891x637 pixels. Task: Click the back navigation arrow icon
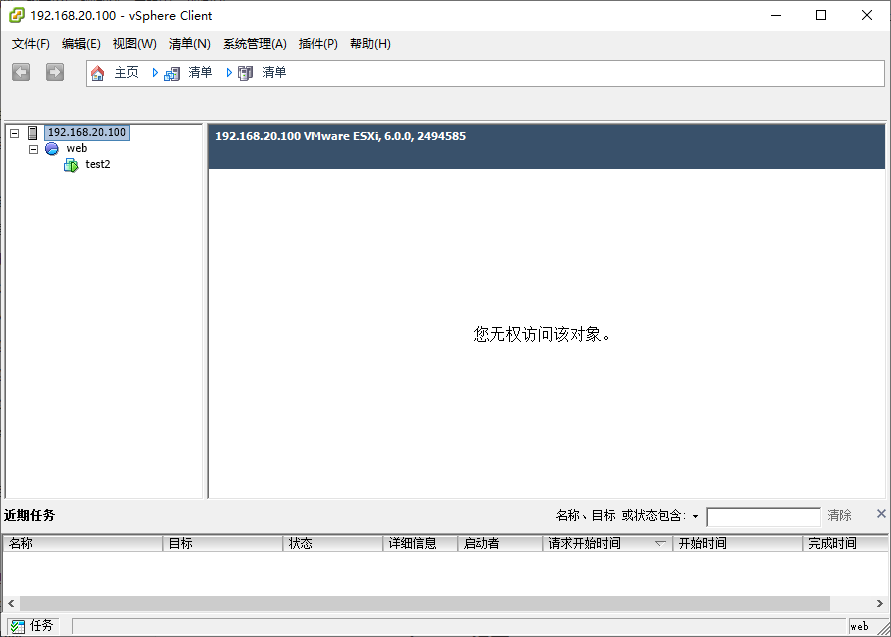point(21,72)
